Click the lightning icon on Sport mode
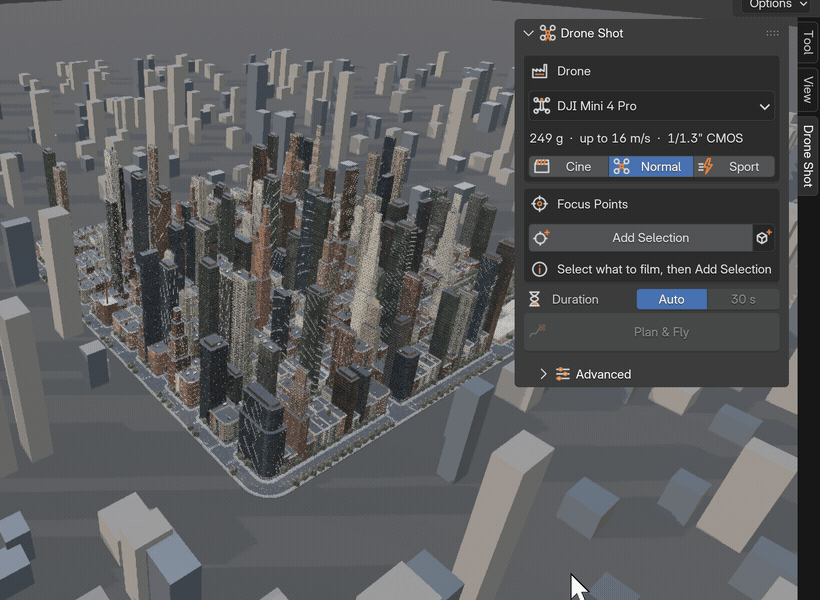The height and width of the screenshot is (600, 820). click(705, 167)
